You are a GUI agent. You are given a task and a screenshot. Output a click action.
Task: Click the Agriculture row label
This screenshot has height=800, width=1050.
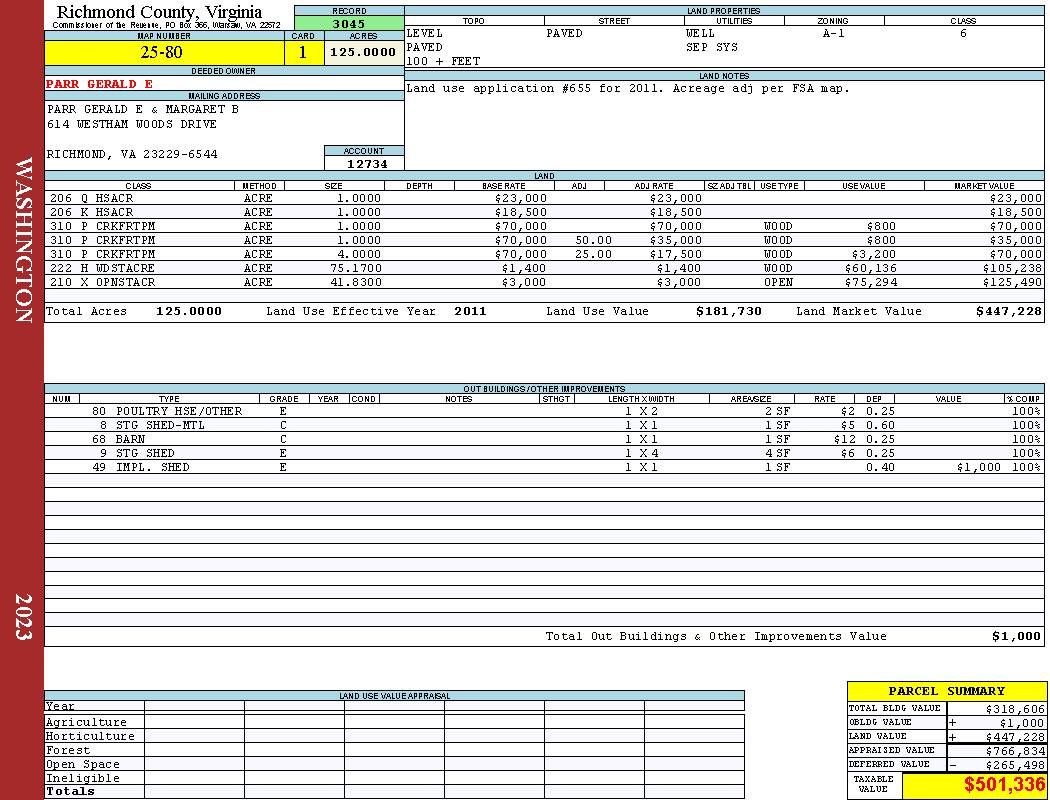click(86, 722)
